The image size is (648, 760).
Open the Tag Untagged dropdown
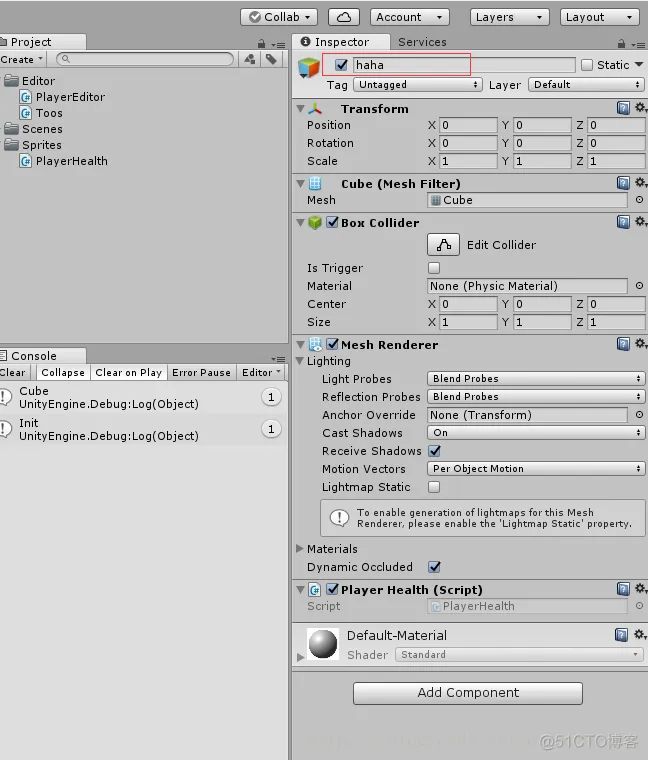418,85
